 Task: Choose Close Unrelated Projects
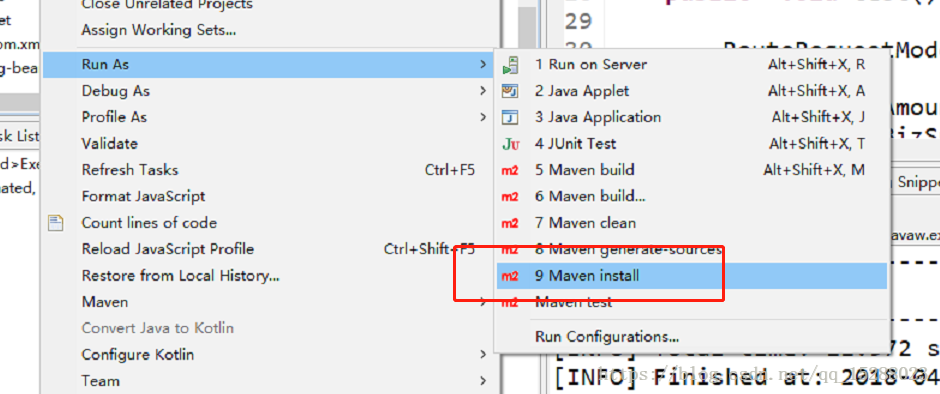268,5
